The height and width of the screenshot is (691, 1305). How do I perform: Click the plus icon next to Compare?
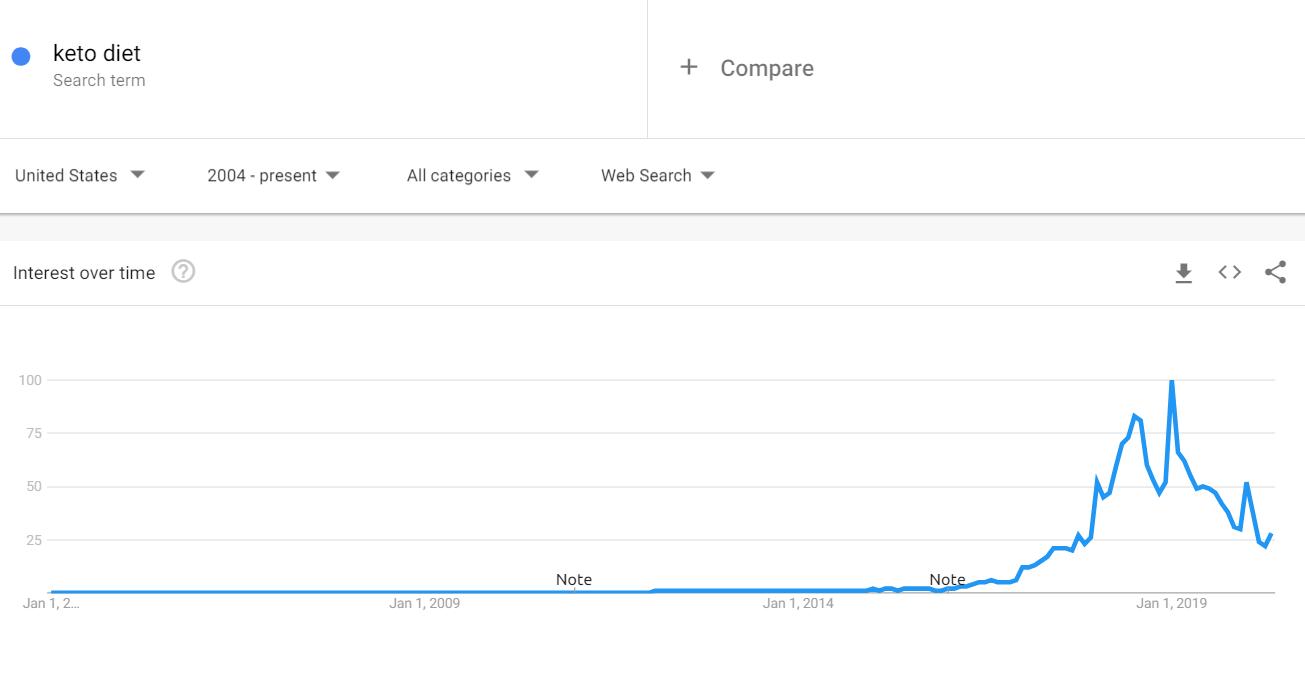click(x=688, y=67)
